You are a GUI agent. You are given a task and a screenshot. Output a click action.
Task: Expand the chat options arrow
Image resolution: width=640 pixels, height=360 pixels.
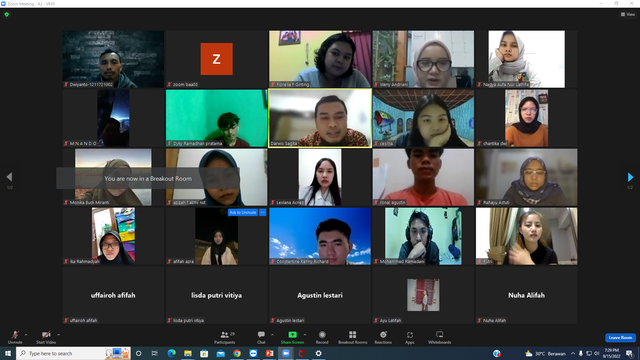coord(272,335)
